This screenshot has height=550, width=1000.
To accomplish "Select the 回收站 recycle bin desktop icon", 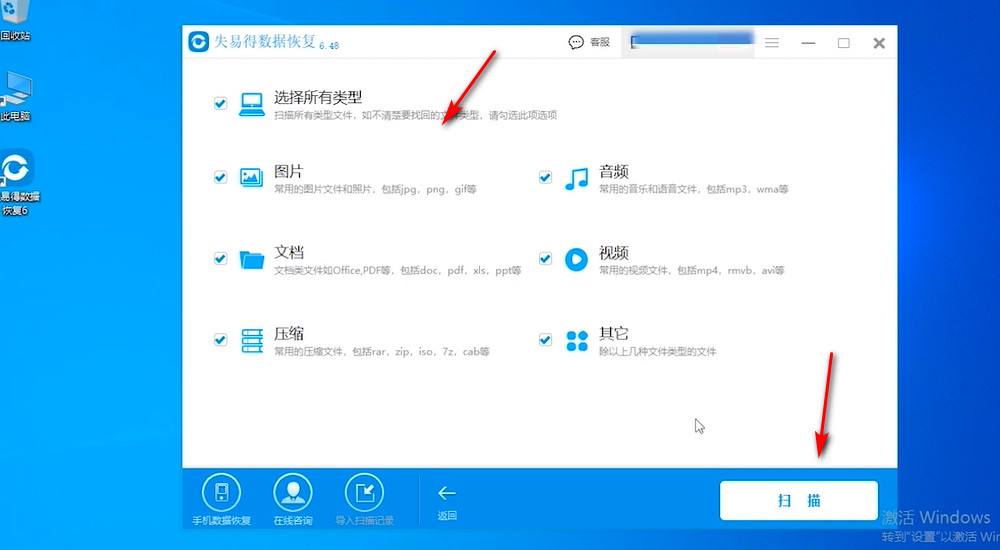I will coord(15,20).
